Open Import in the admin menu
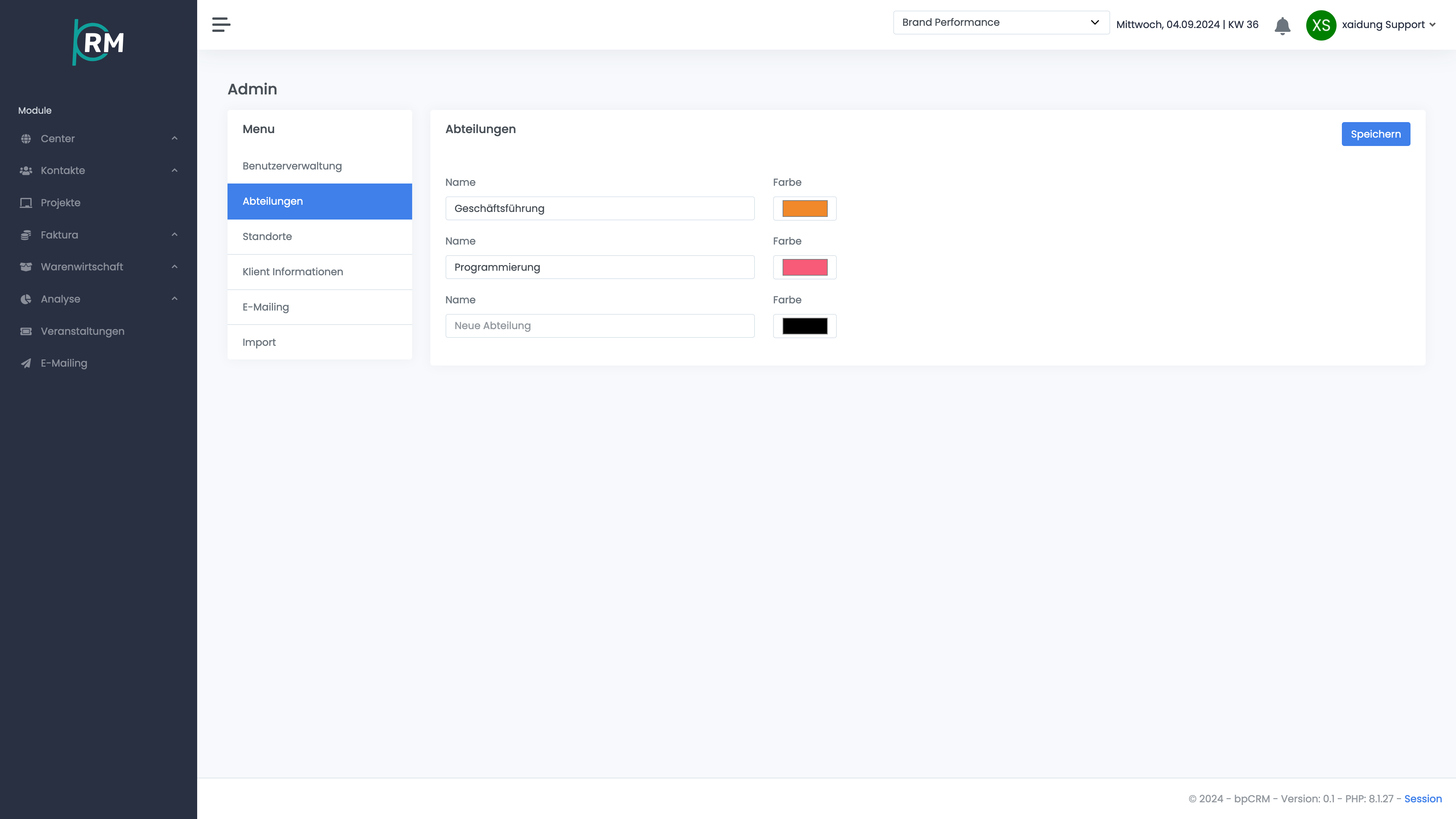 tap(319, 342)
